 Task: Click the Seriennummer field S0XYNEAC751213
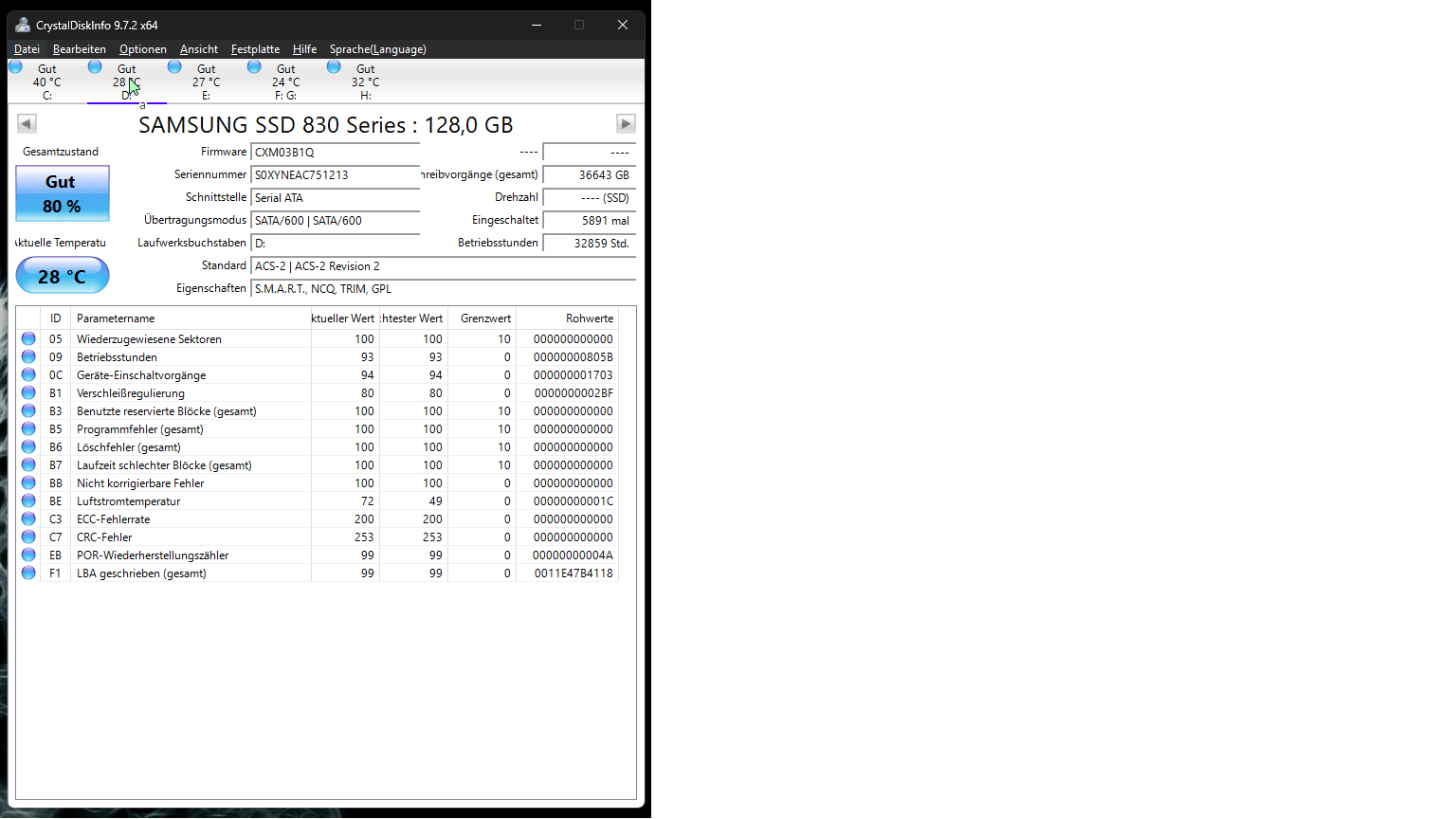coord(336,174)
